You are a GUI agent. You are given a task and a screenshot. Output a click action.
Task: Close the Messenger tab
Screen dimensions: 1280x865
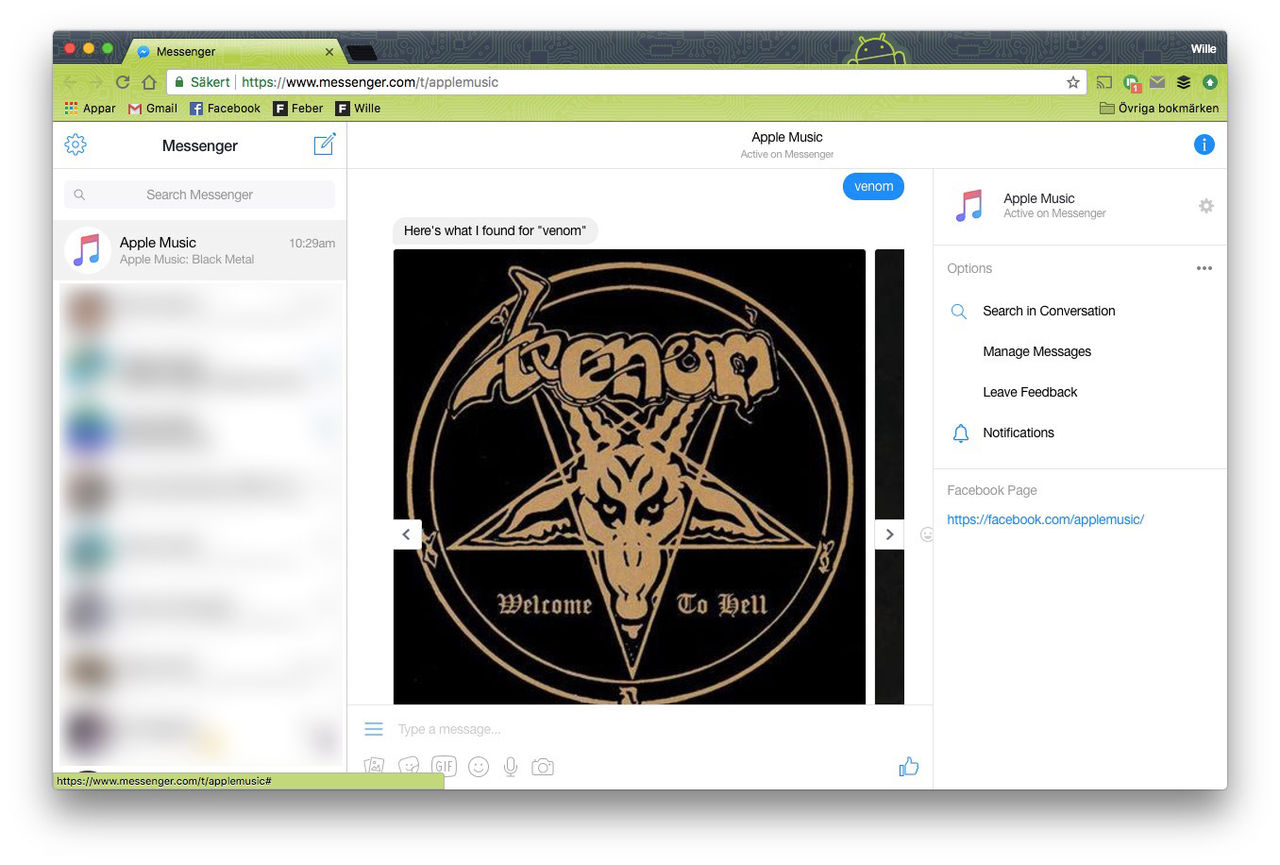(329, 52)
